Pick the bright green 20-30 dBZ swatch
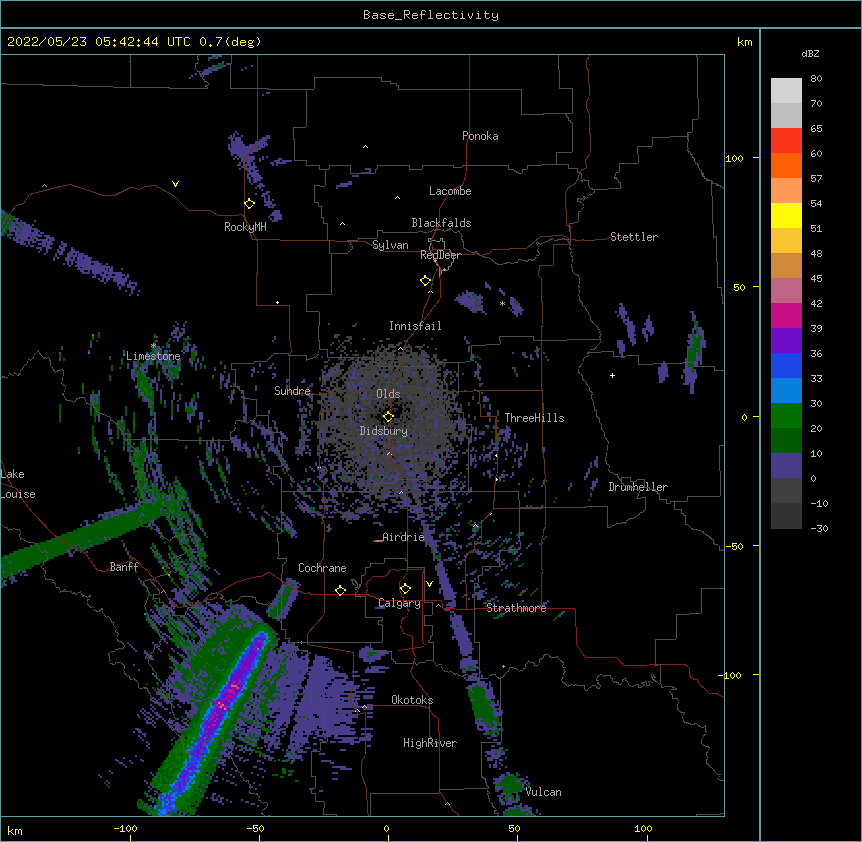 (786, 416)
